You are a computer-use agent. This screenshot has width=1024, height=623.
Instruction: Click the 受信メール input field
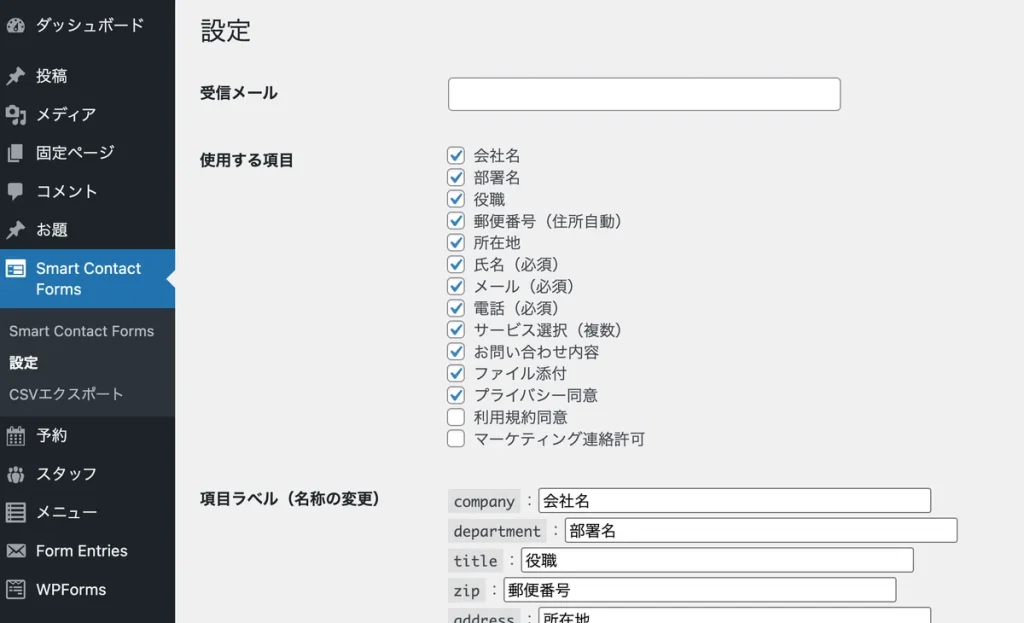(644, 93)
